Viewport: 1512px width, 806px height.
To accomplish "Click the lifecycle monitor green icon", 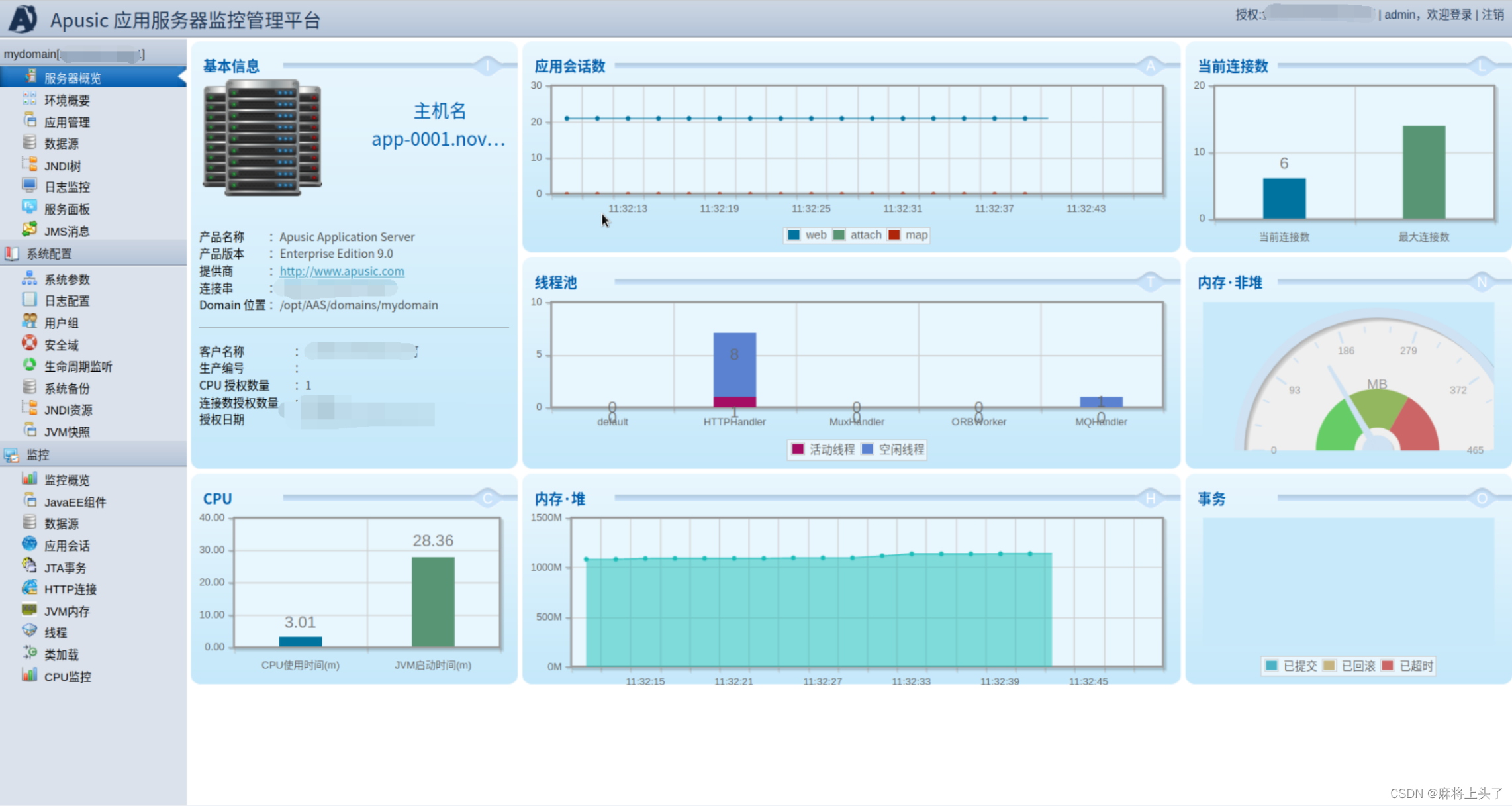I will (x=29, y=365).
